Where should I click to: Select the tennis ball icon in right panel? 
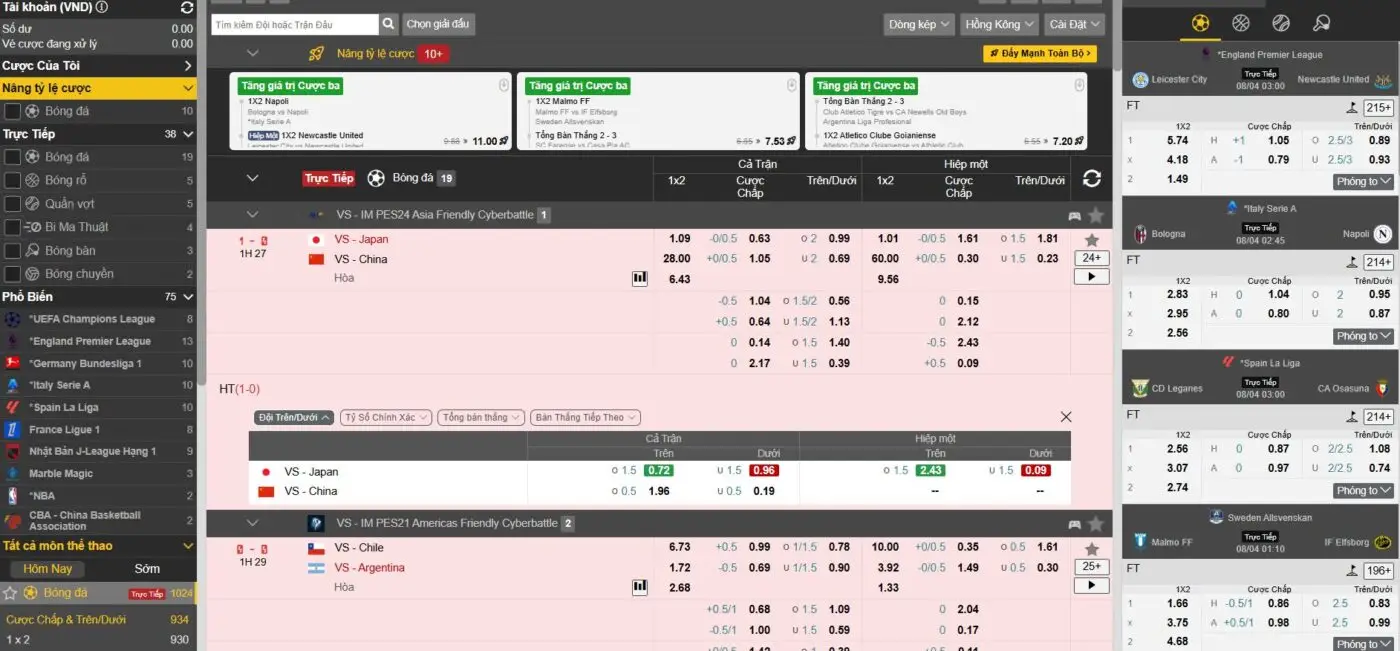point(1281,23)
